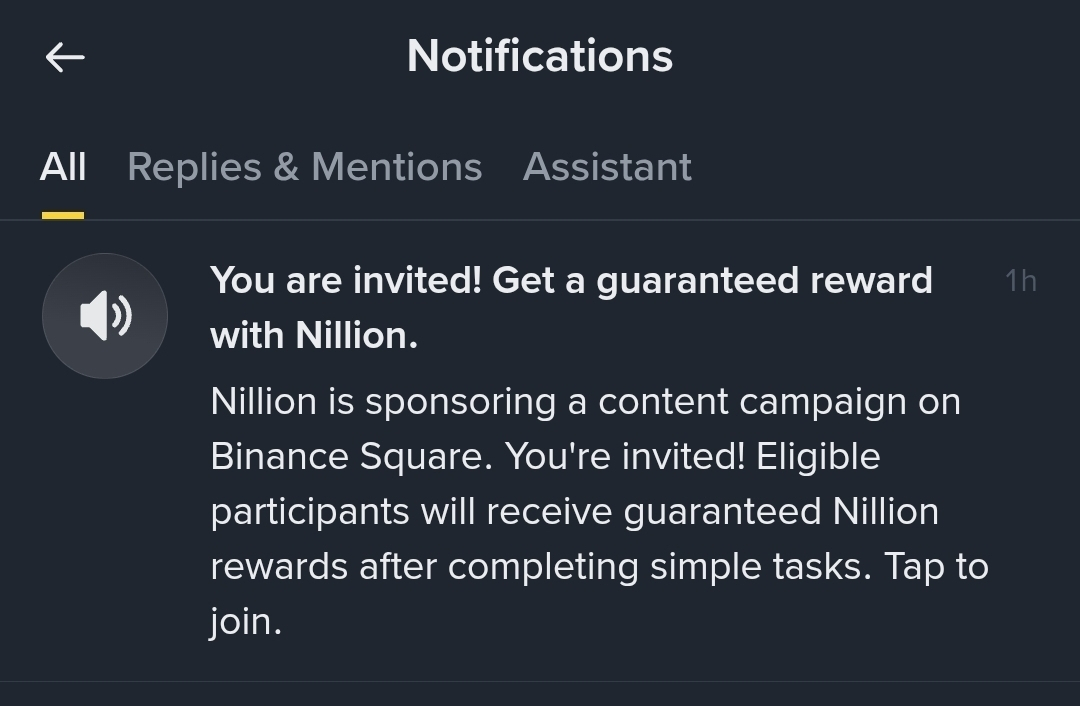
Task: Switch to the Replies & Mentions tab
Action: [x=304, y=167]
